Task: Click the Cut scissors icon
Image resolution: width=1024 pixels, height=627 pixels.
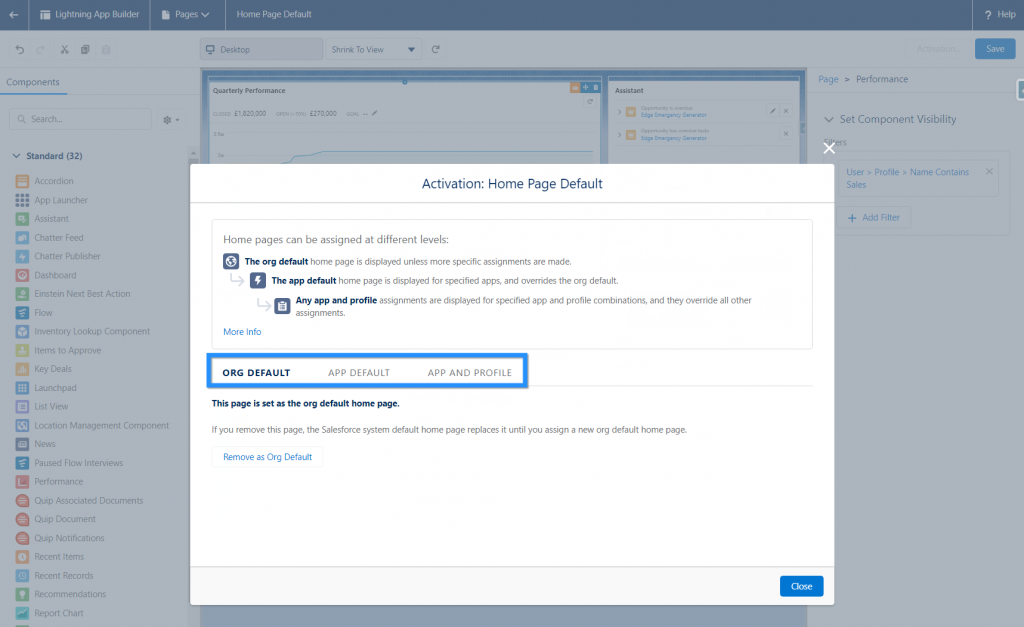Action: [x=64, y=50]
